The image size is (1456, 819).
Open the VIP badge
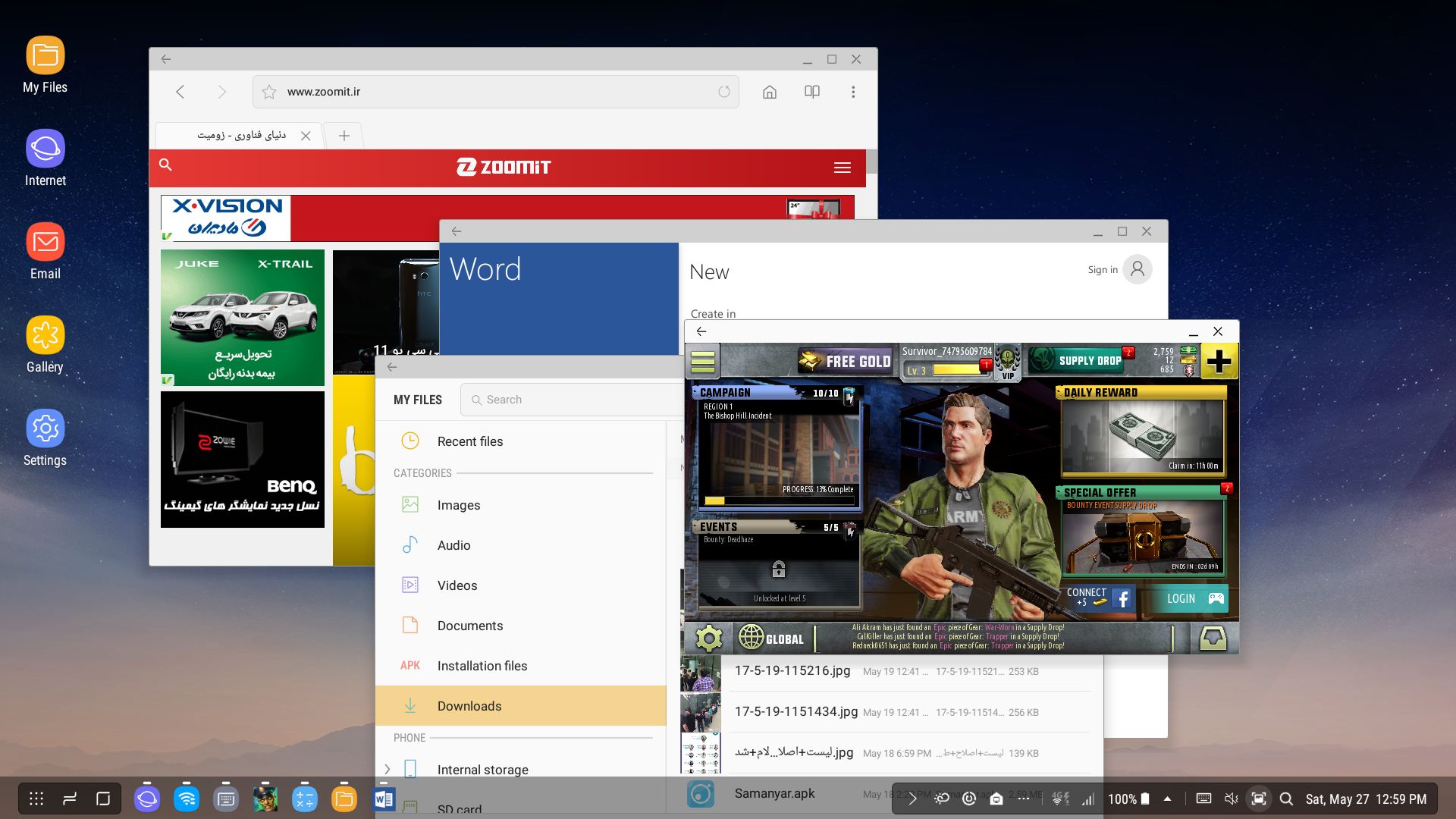(1007, 362)
